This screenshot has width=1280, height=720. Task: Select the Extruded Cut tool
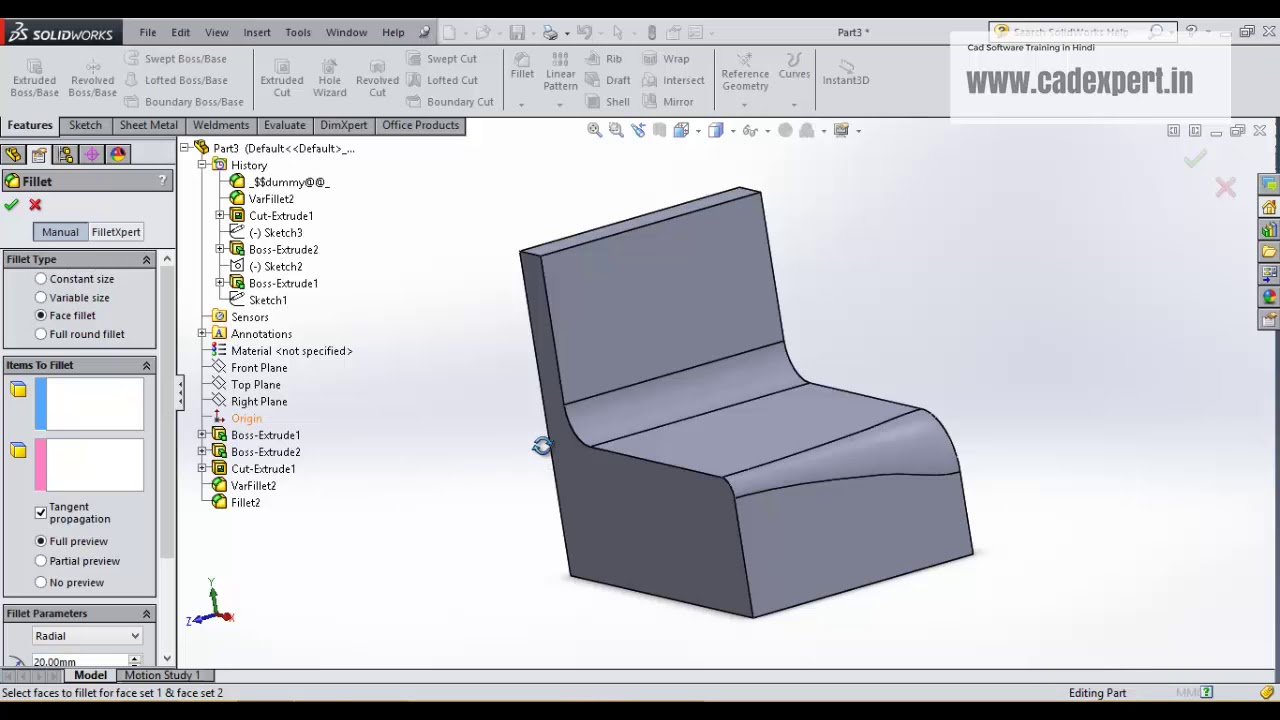(282, 77)
